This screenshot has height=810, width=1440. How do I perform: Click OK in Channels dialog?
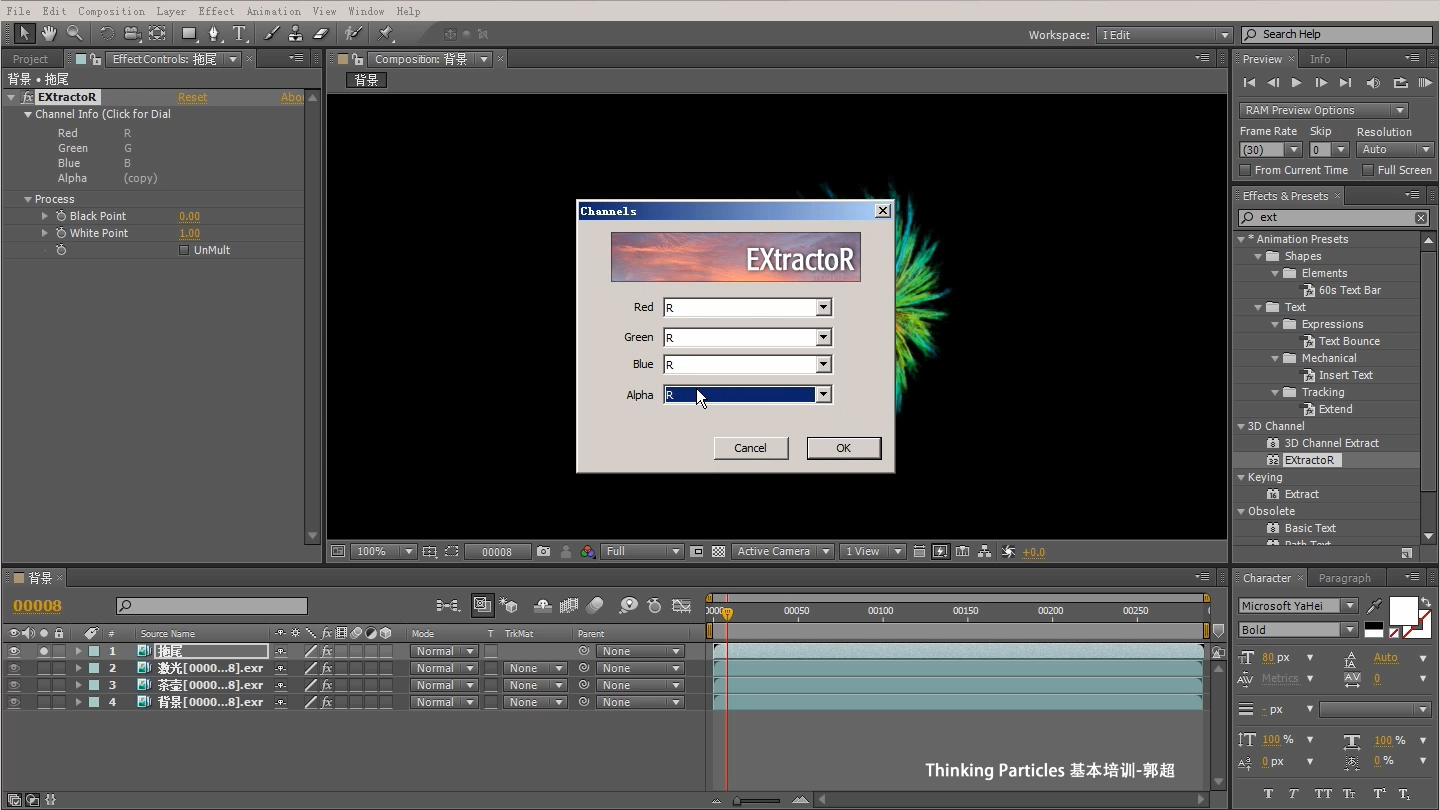(x=844, y=448)
